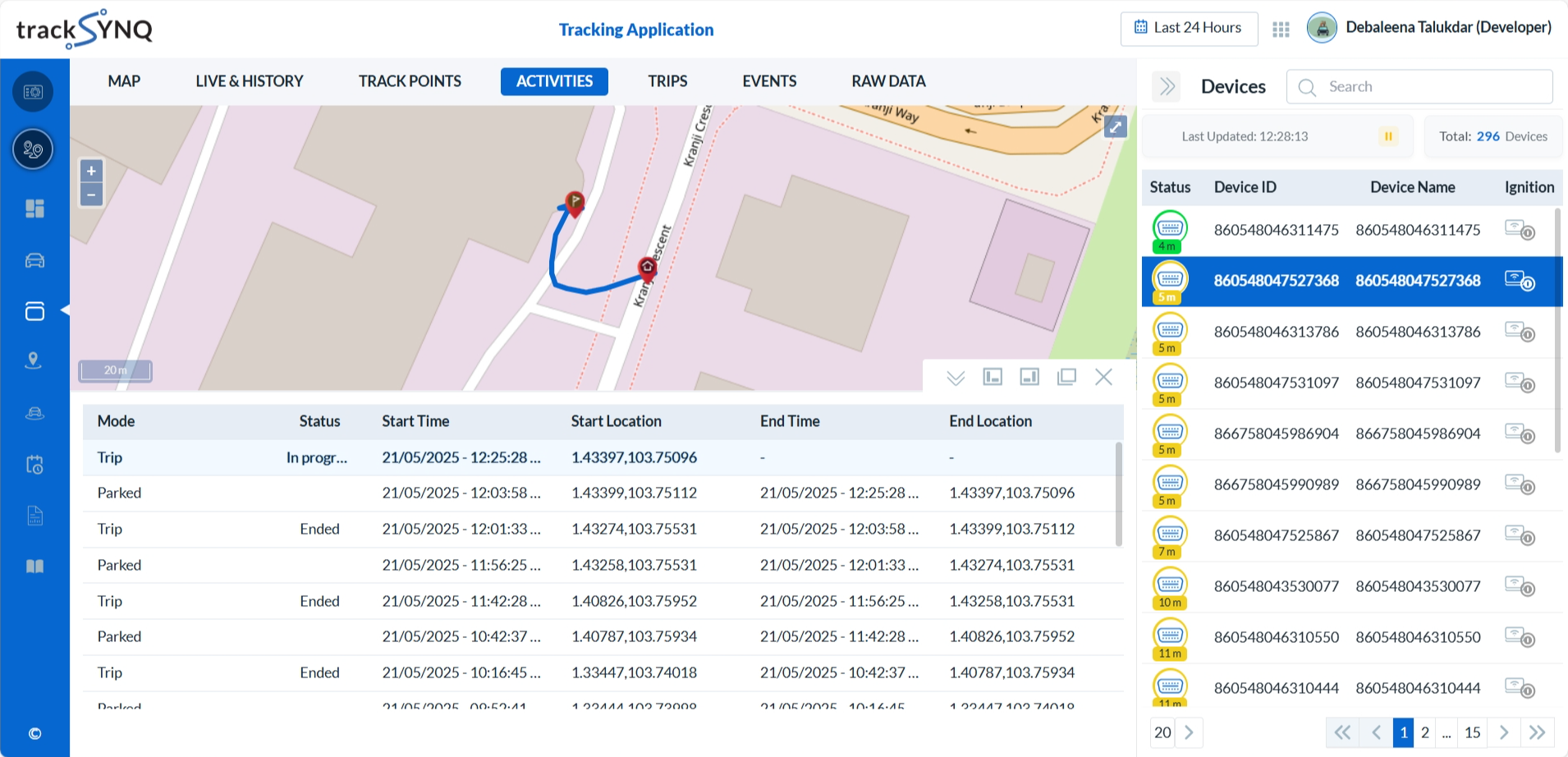Image resolution: width=1568 pixels, height=757 pixels.
Task: Open the apps grid icon near the user name
Action: [1280, 28]
